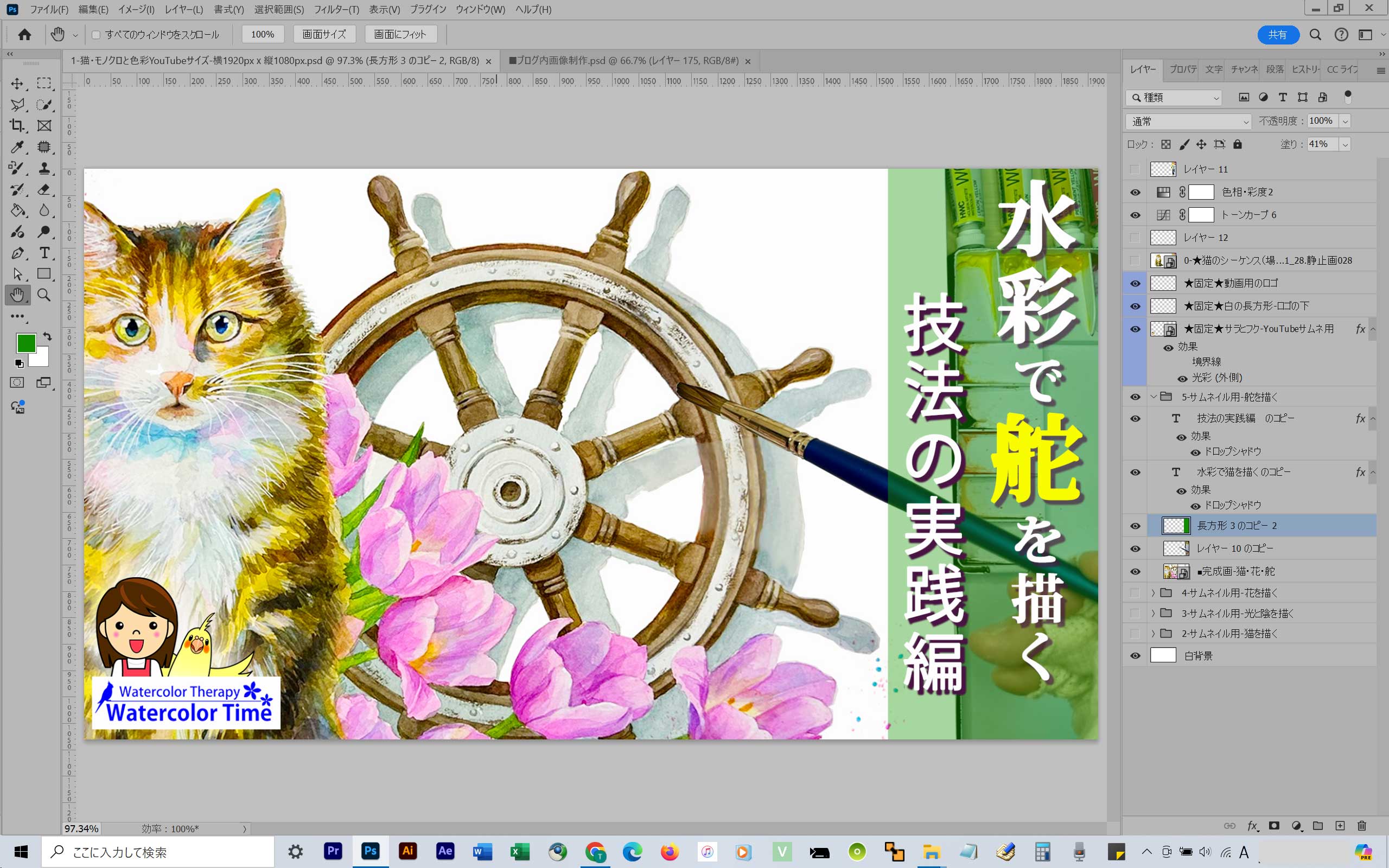Select the Move tool

point(17,84)
